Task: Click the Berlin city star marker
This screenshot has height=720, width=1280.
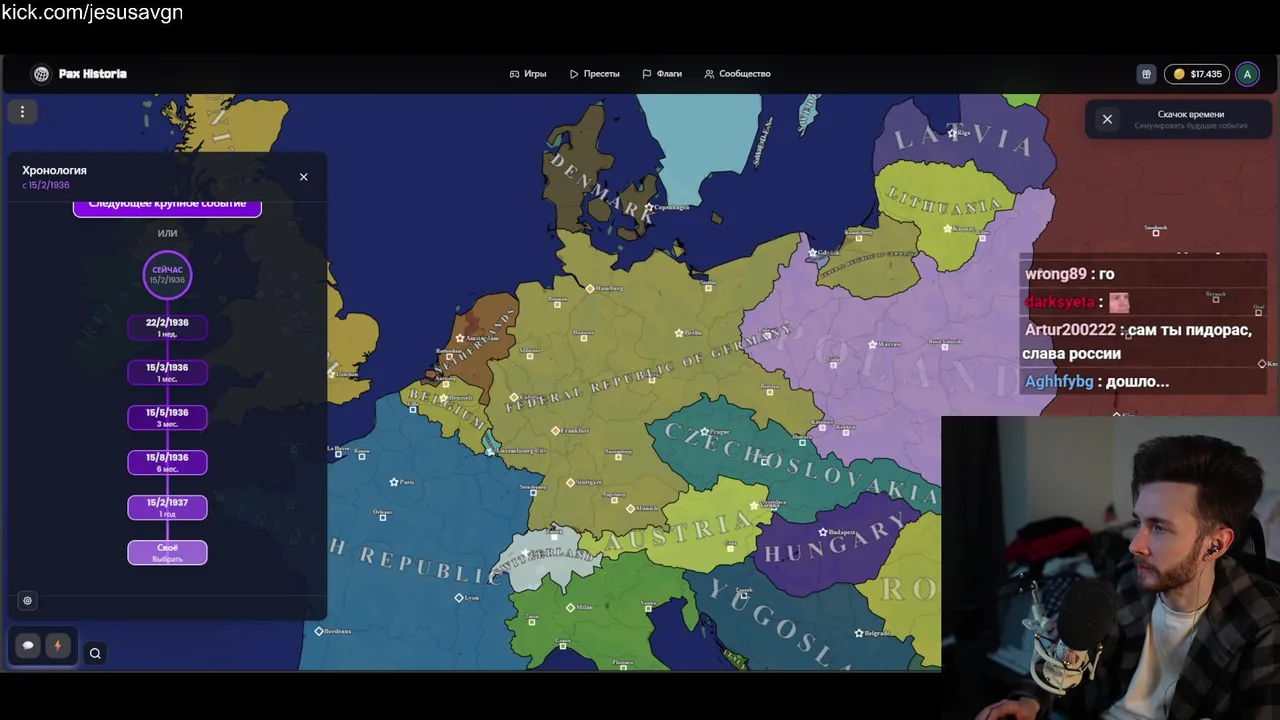Action: point(679,333)
